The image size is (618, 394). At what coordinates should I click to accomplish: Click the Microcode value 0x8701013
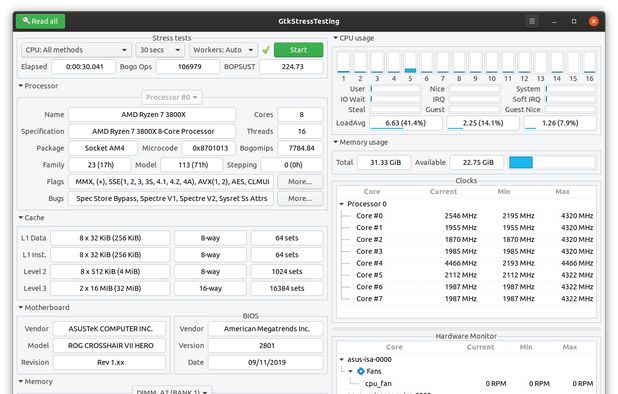click(209, 148)
